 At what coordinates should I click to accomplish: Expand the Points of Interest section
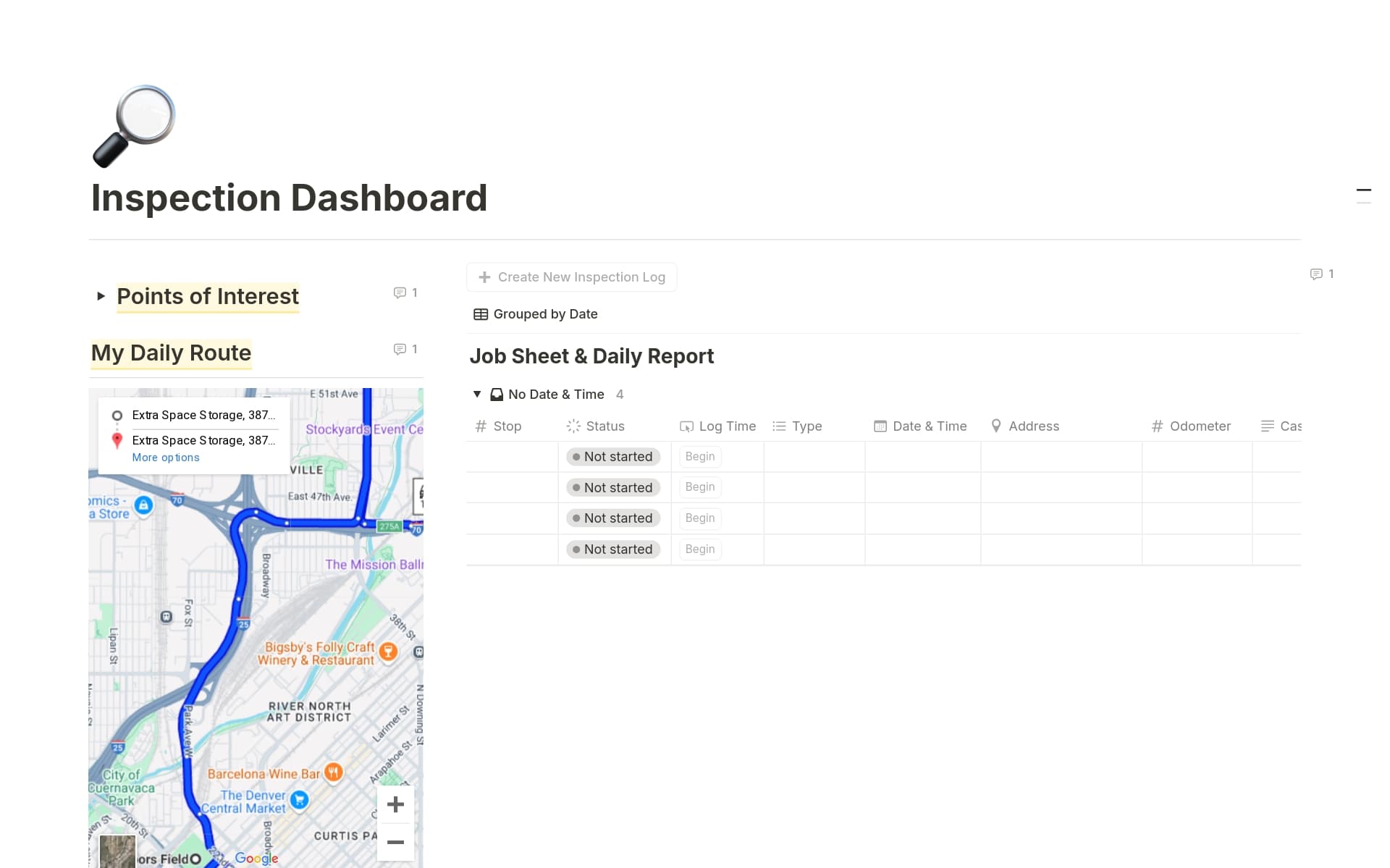pos(101,296)
